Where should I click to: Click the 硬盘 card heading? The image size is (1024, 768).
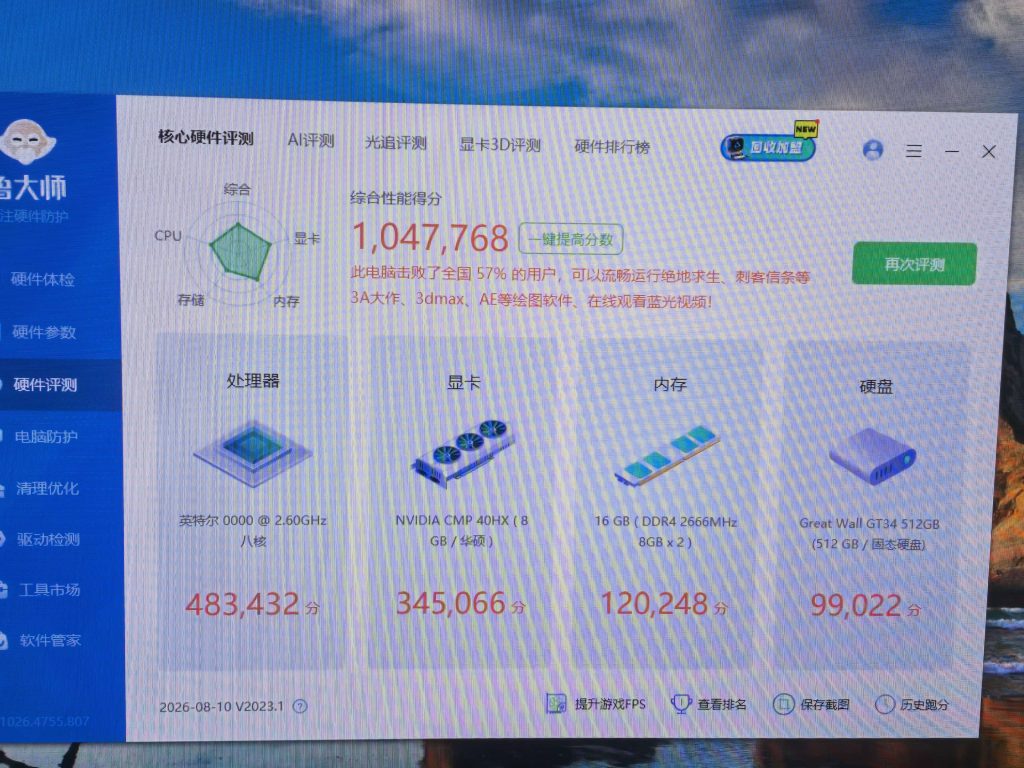point(876,387)
